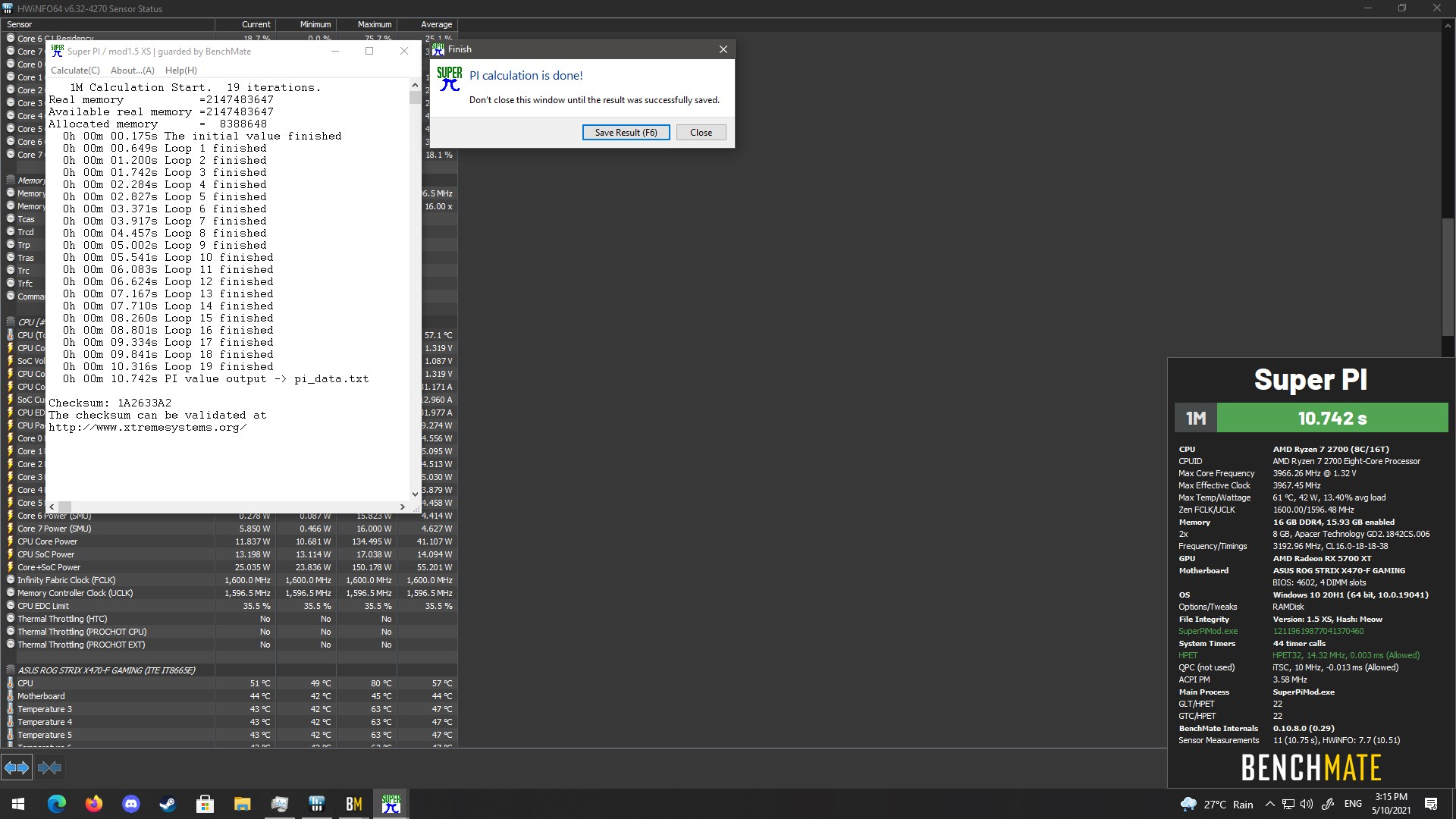
Task: Open the Help(H) menu in Super PI
Action: pyautogui.click(x=181, y=71)
